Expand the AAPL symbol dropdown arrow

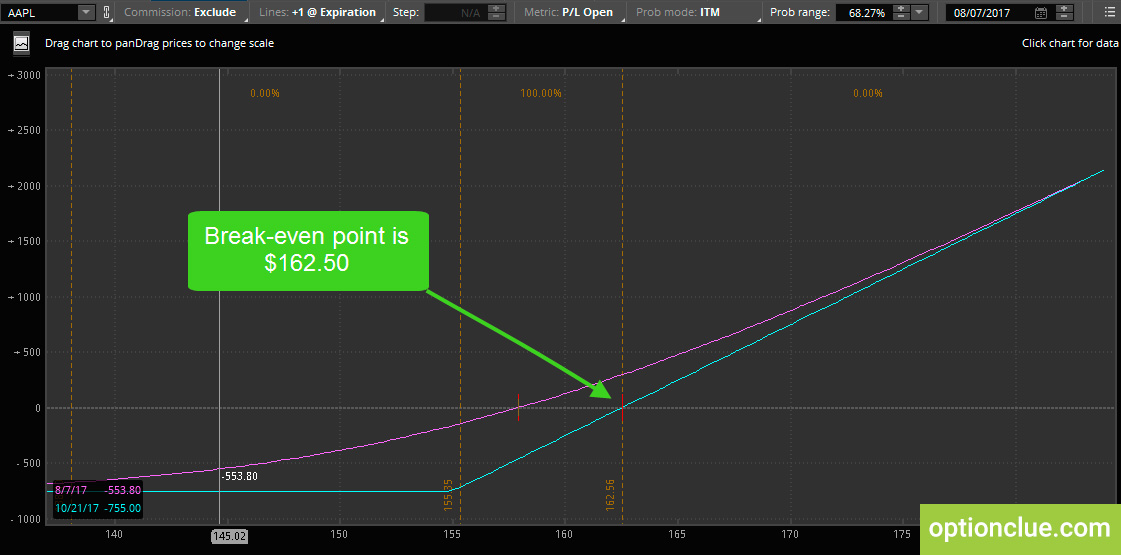coord(86,12)
